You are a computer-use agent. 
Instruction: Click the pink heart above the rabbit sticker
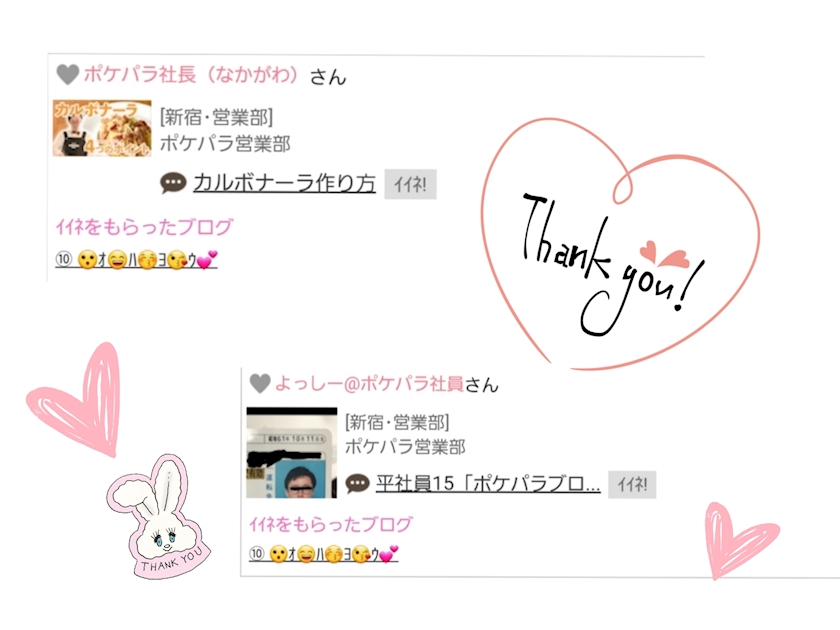pyautogui.click(x=74, y=399)
